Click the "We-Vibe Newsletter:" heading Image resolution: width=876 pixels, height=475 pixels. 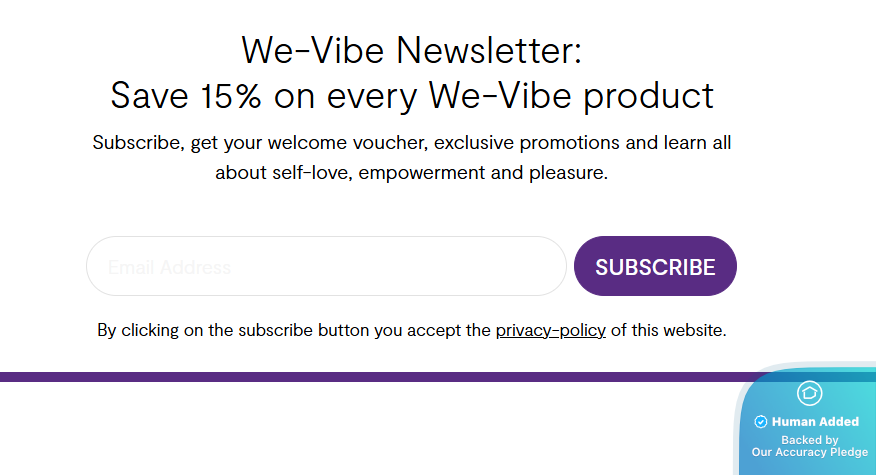pyautogui.click(x=411, y=49)
